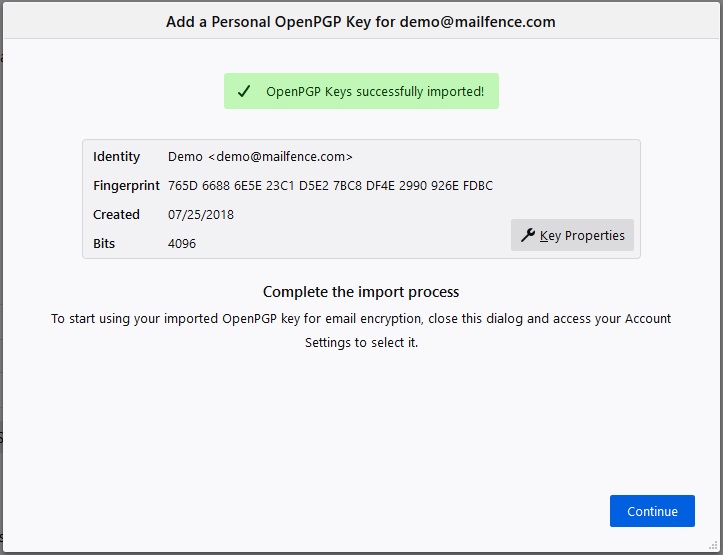
Task: Click the dialog resize grip corner
Action: (714, 546)
